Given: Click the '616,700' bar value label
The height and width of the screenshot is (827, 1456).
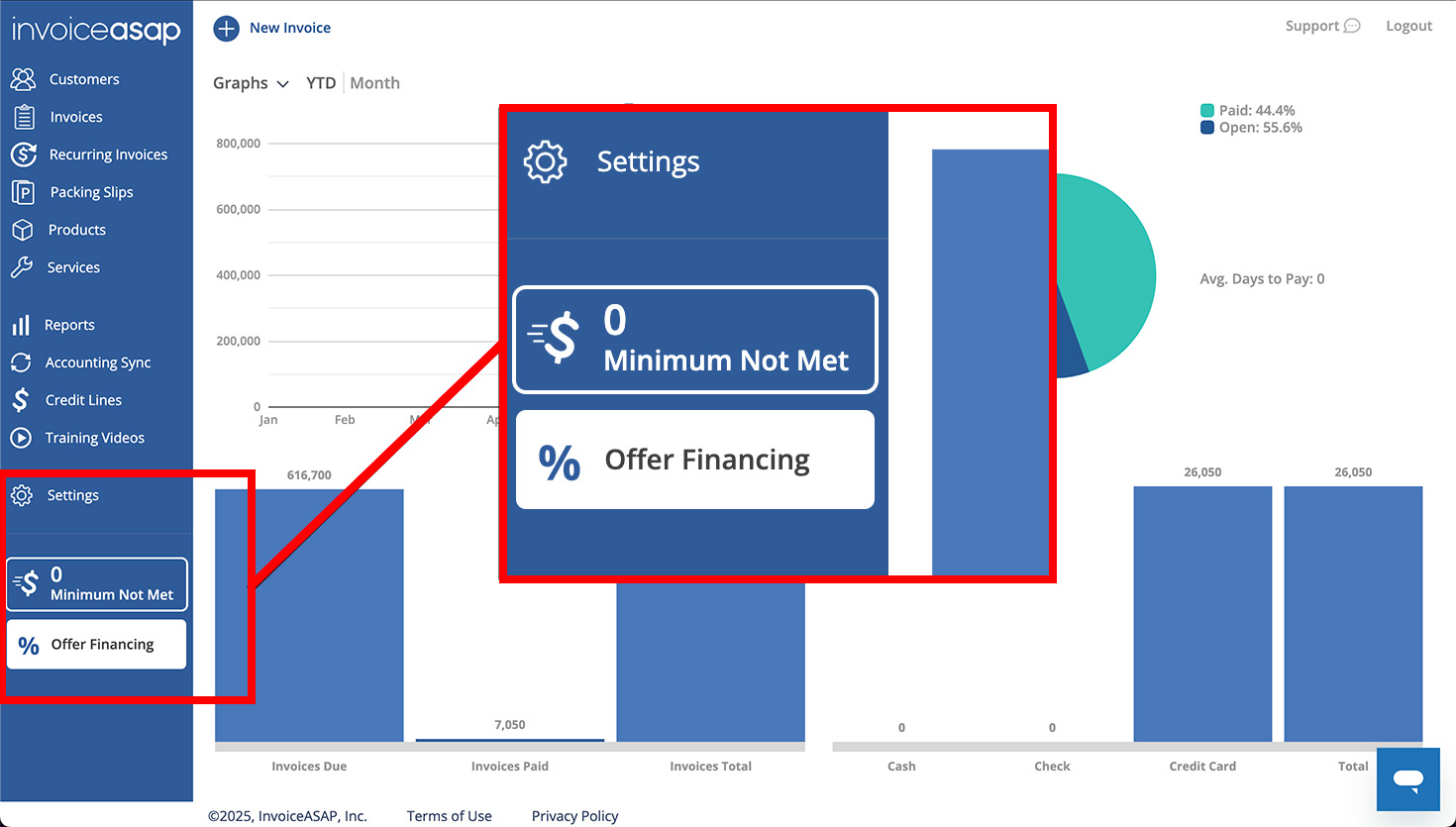Looking at the screenshot, I should click(309, 475).
